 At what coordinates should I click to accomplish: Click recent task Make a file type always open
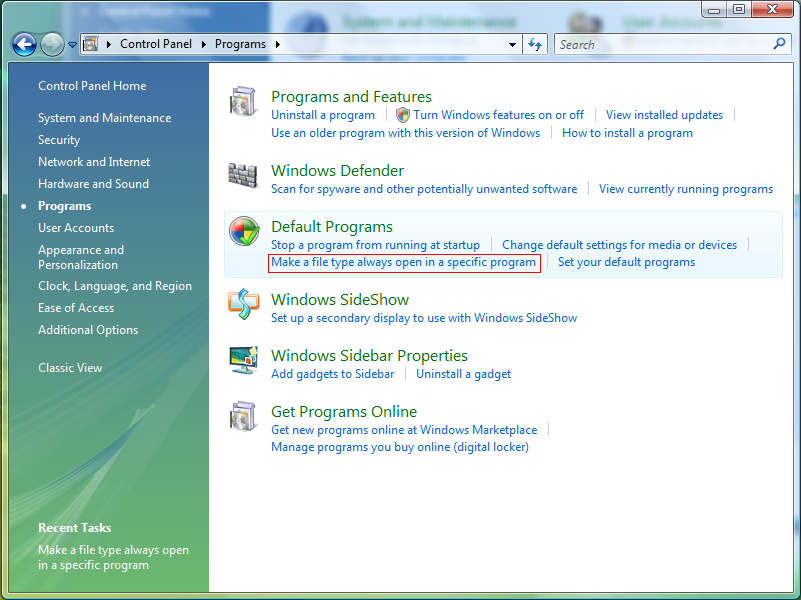click(x=113, y=558)
